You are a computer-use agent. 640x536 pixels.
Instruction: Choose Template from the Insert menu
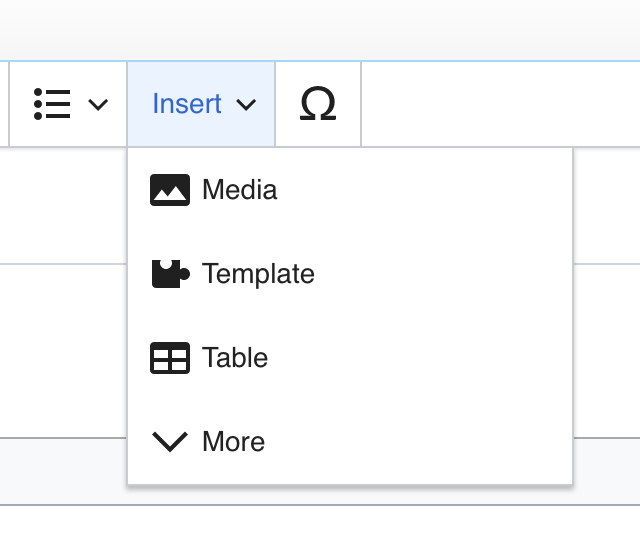(x=258, y=274)
